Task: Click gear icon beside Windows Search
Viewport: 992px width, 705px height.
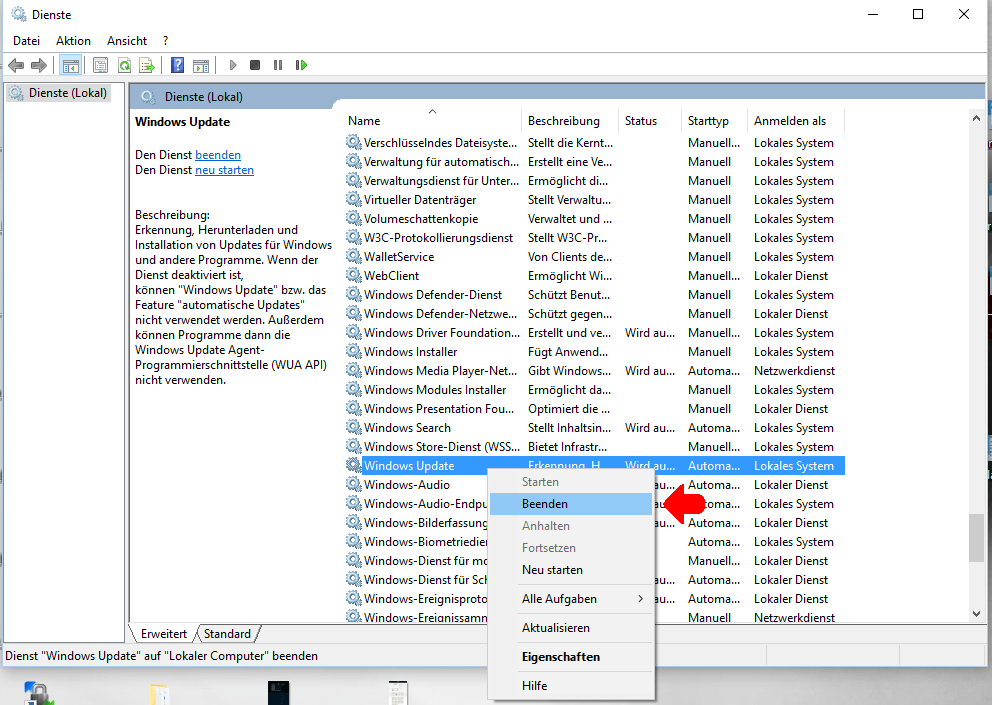Action: (354, 427)
